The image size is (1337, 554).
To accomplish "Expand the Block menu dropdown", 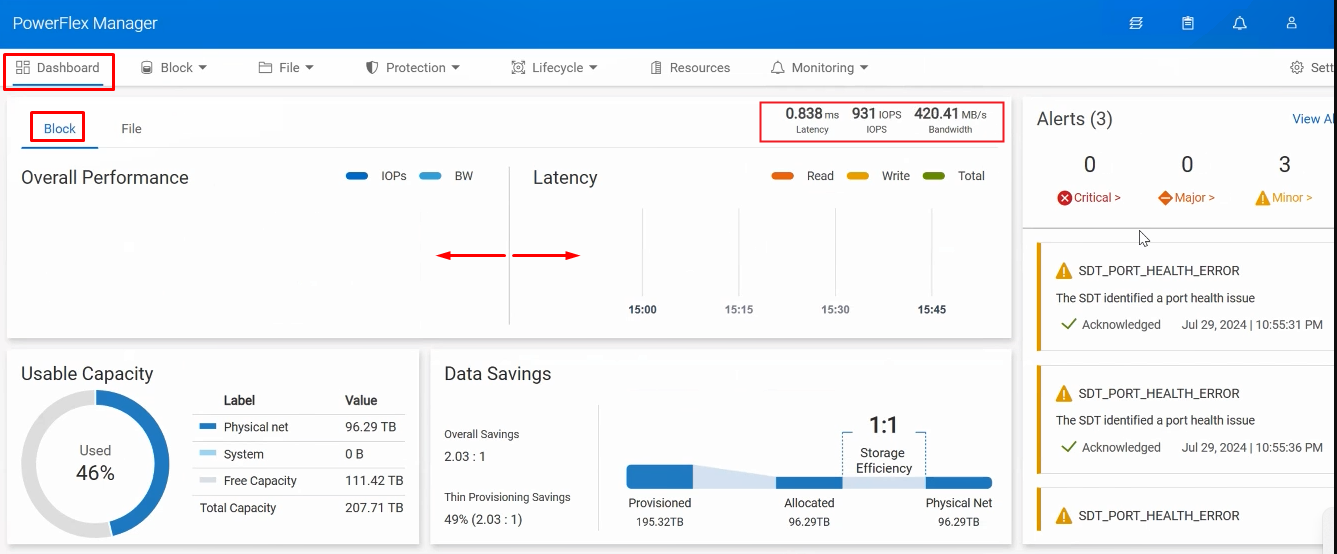I will (173, 68).
